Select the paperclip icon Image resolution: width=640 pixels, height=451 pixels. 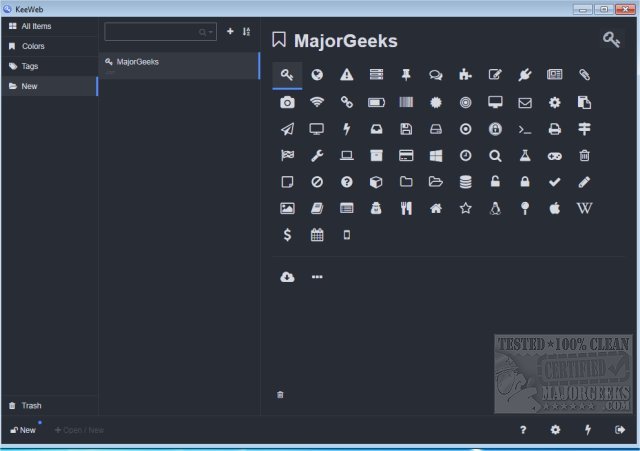pos(584,75)
